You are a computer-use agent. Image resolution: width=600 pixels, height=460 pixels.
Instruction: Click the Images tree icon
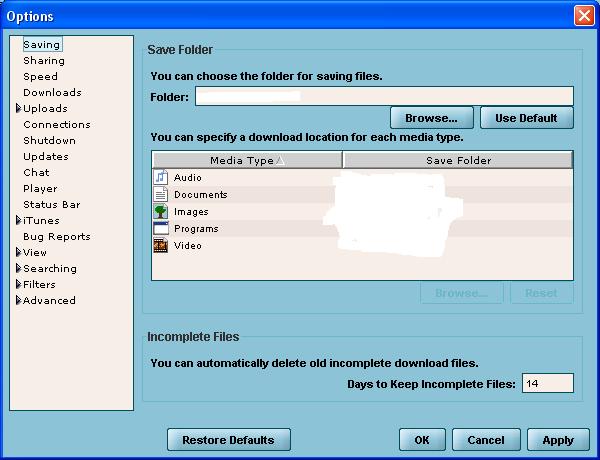161,211
